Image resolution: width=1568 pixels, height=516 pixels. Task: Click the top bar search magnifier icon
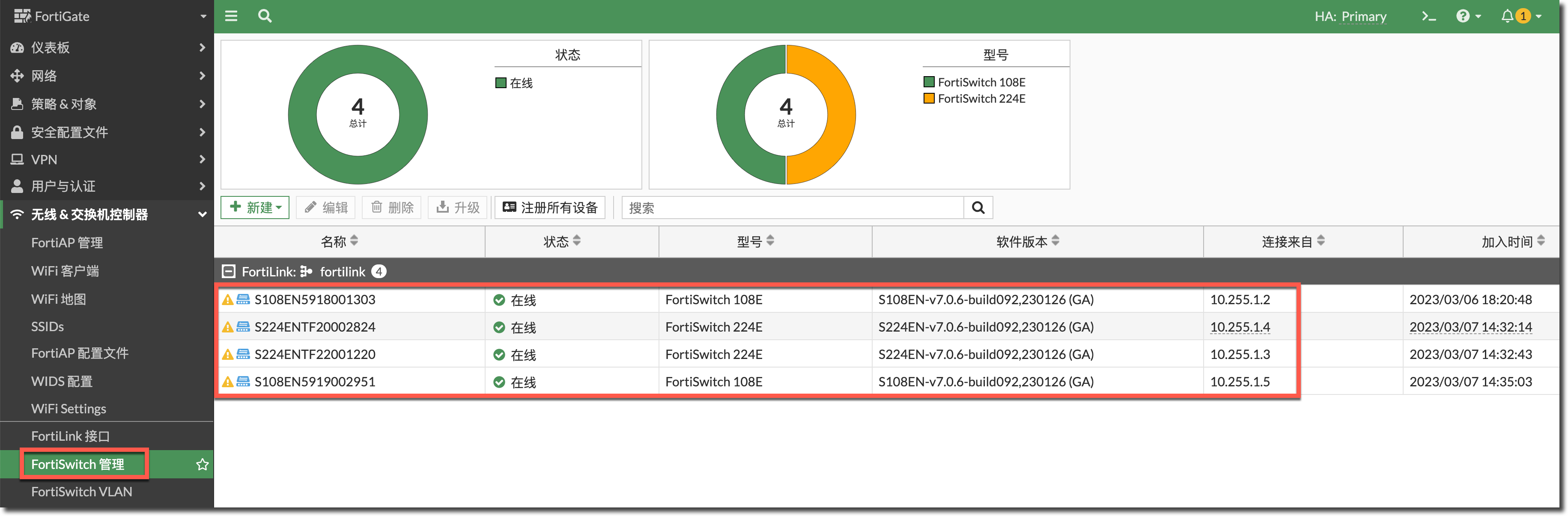click(264, 16)
